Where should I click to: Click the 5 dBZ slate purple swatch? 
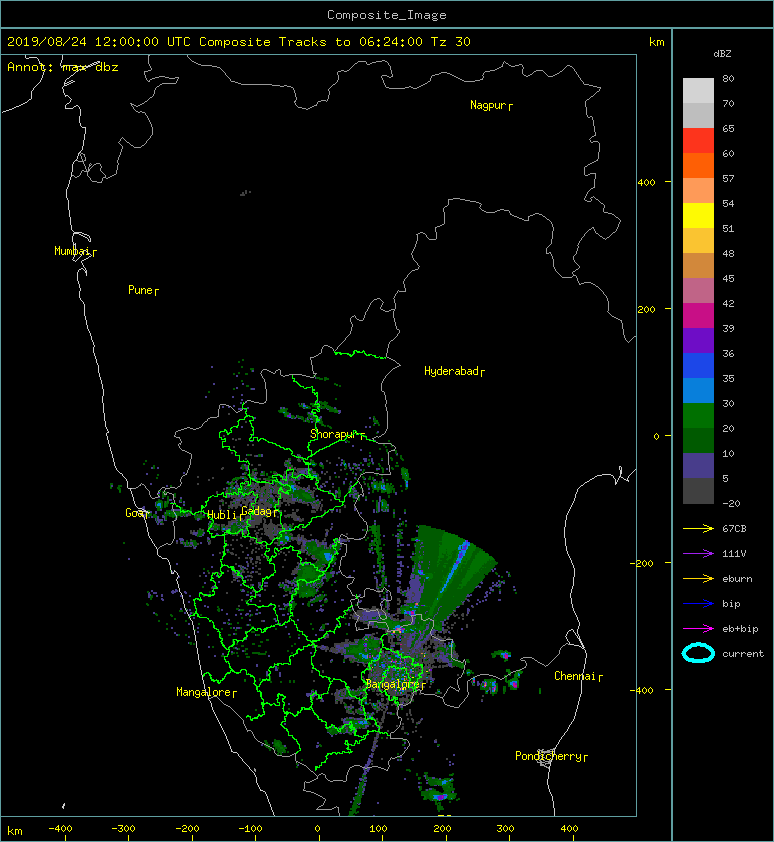(698, 465)
